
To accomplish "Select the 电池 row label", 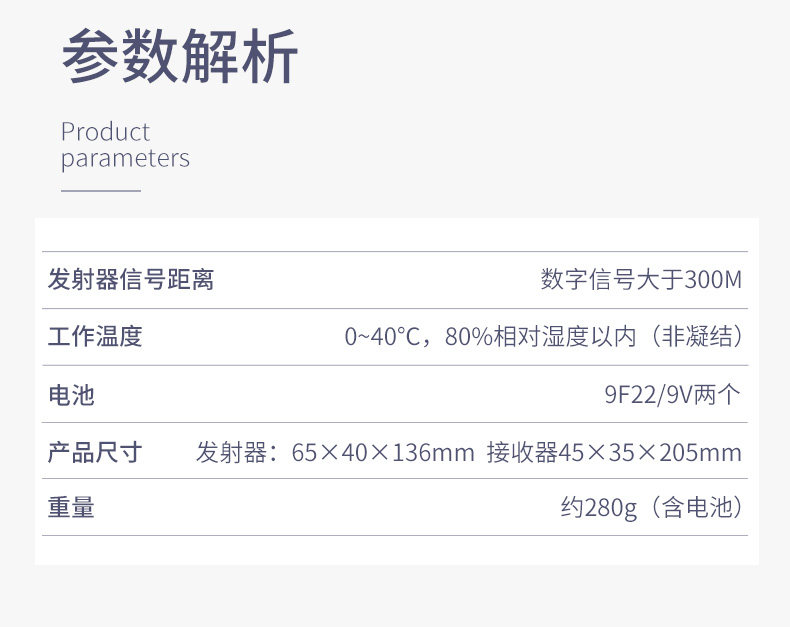I will pyautogui.click(x=72, y=395).
